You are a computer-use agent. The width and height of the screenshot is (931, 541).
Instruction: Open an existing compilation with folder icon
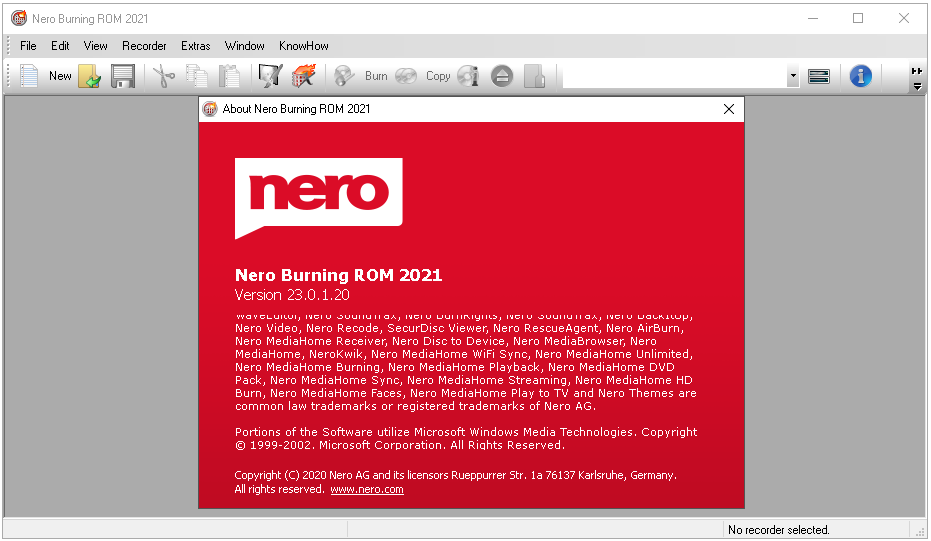tap(90, 76)
